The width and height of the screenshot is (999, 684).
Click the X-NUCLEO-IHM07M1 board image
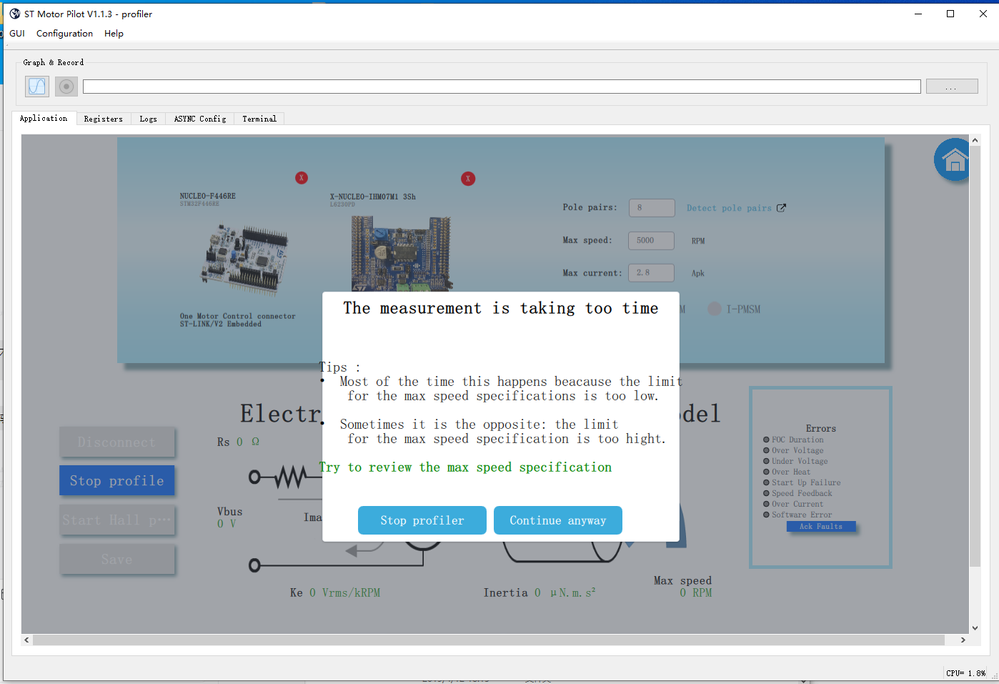[x=401, y=253]
